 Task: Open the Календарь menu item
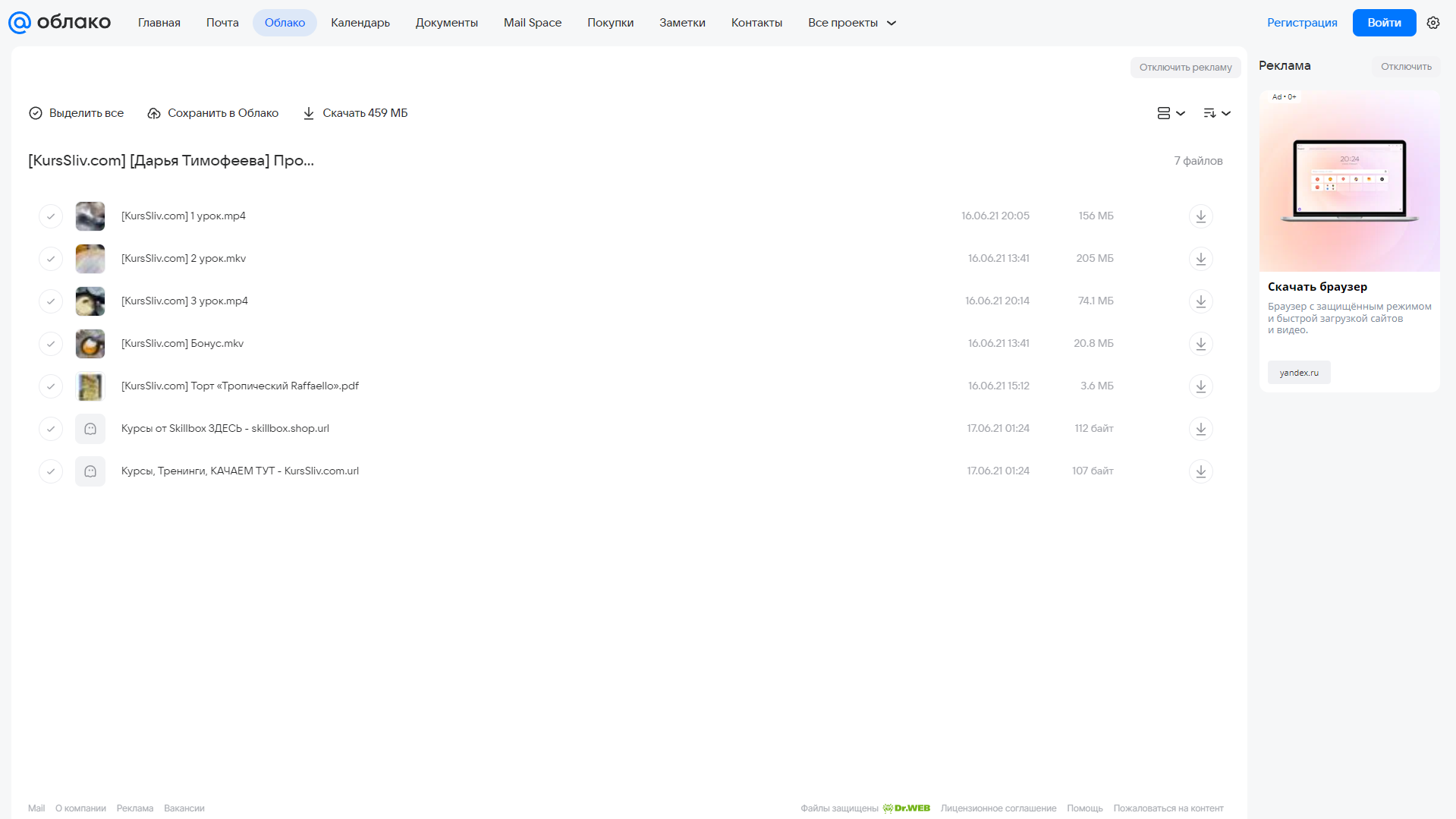point(360,23)
